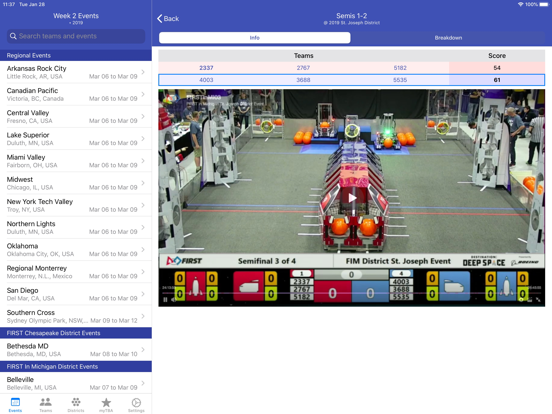Tap the Wi-Fi icon in status bar
Screen dimensions: 552x414
point(520,4)
